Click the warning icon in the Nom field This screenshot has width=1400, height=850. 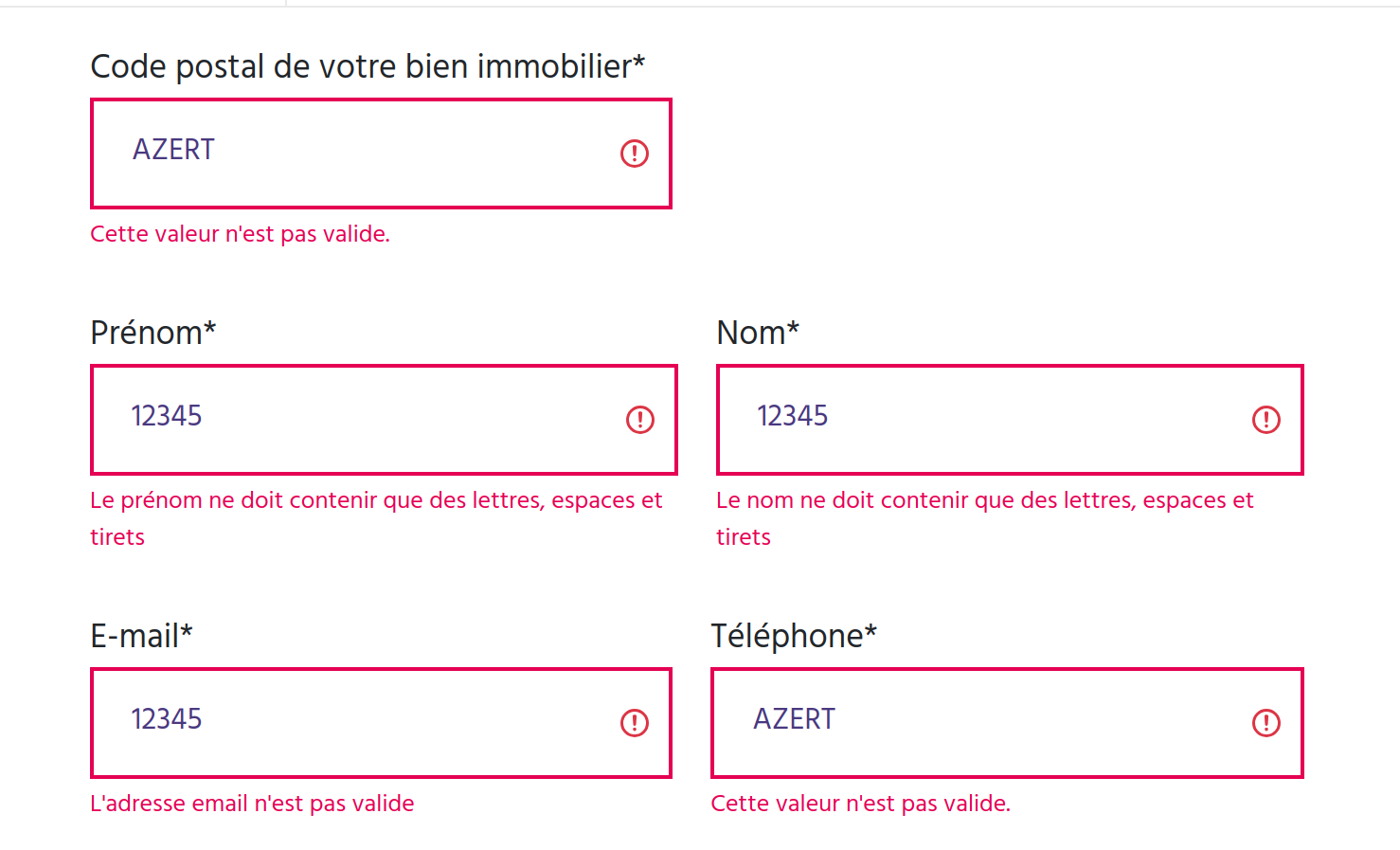click(1265, 420)
